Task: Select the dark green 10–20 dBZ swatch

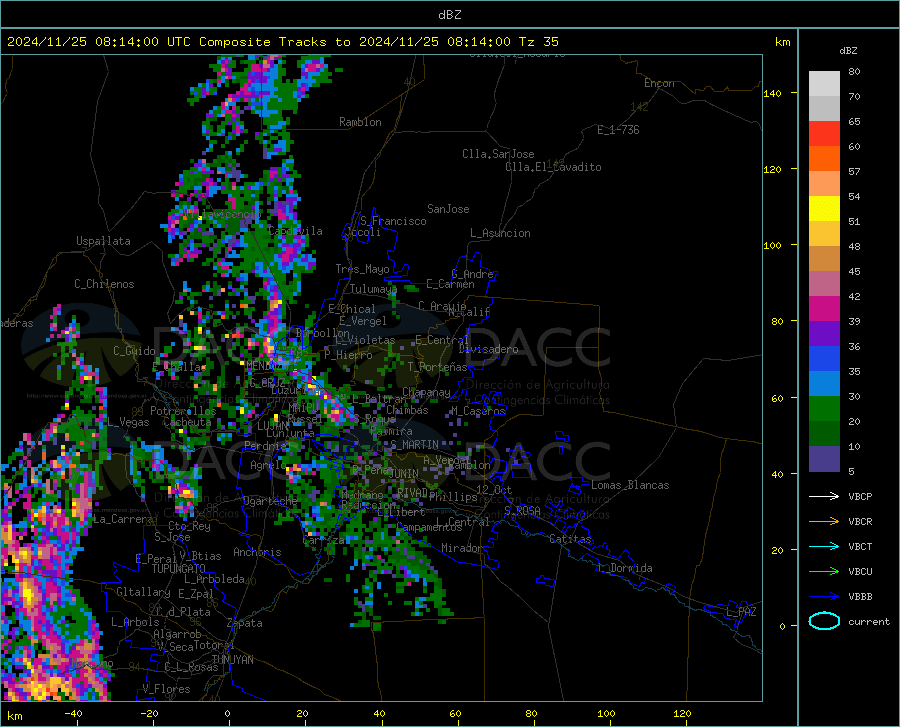Action: 824,434
